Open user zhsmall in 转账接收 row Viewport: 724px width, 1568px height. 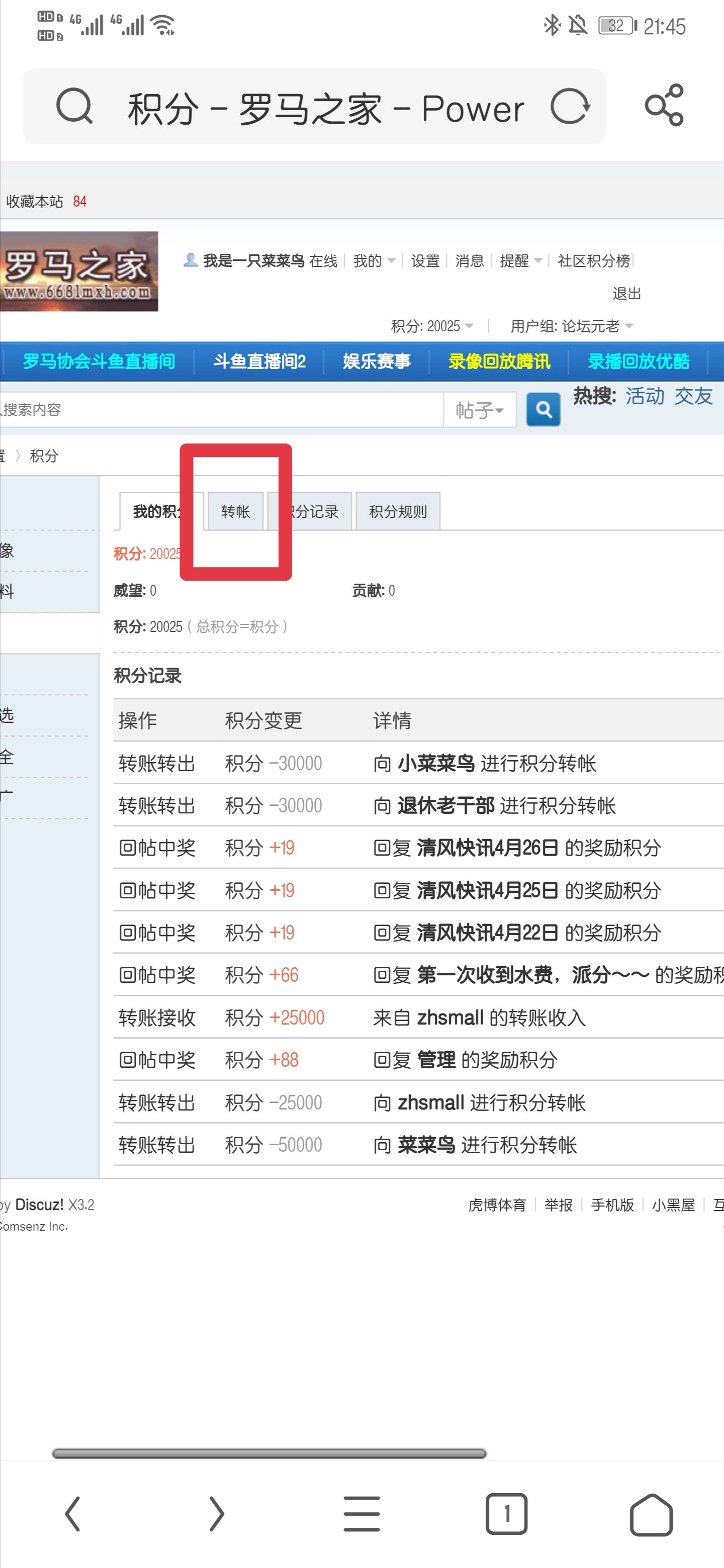point(450,1018)
